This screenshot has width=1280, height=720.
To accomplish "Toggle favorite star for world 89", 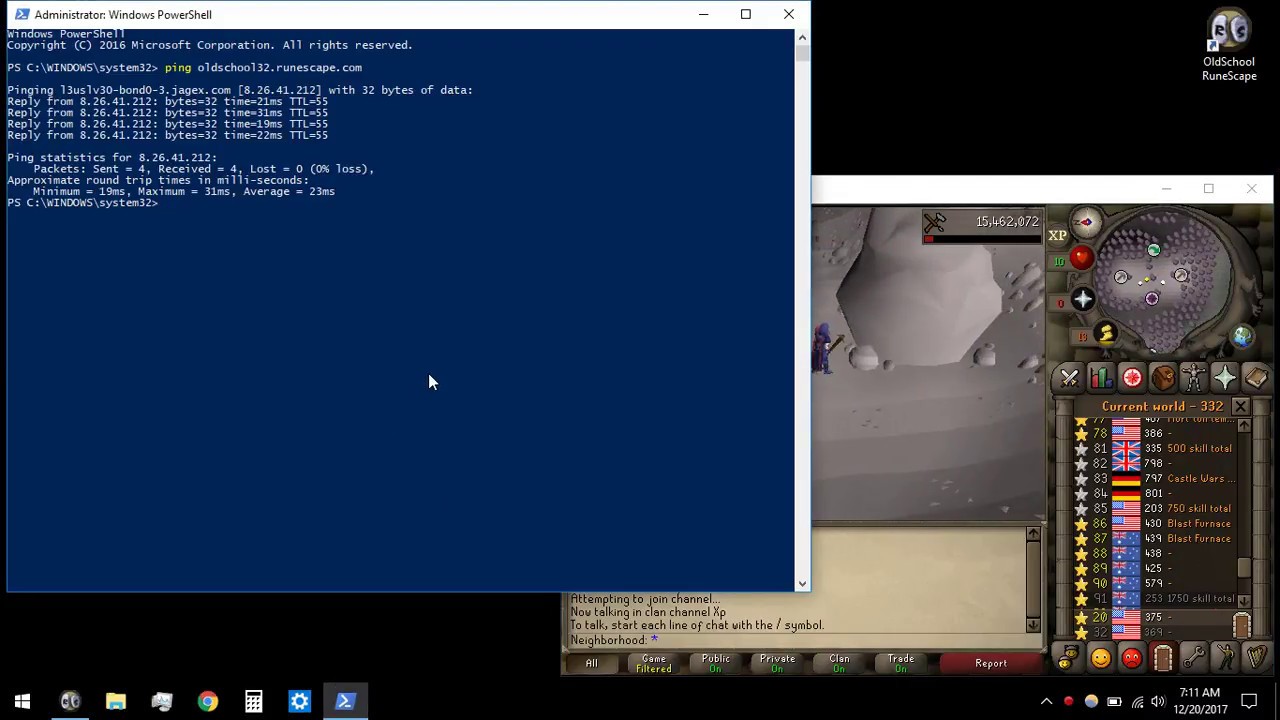I will click(1081, 569).
